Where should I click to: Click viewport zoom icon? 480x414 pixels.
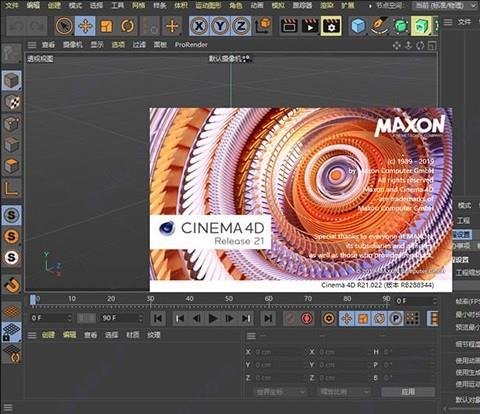coord(409,45)
